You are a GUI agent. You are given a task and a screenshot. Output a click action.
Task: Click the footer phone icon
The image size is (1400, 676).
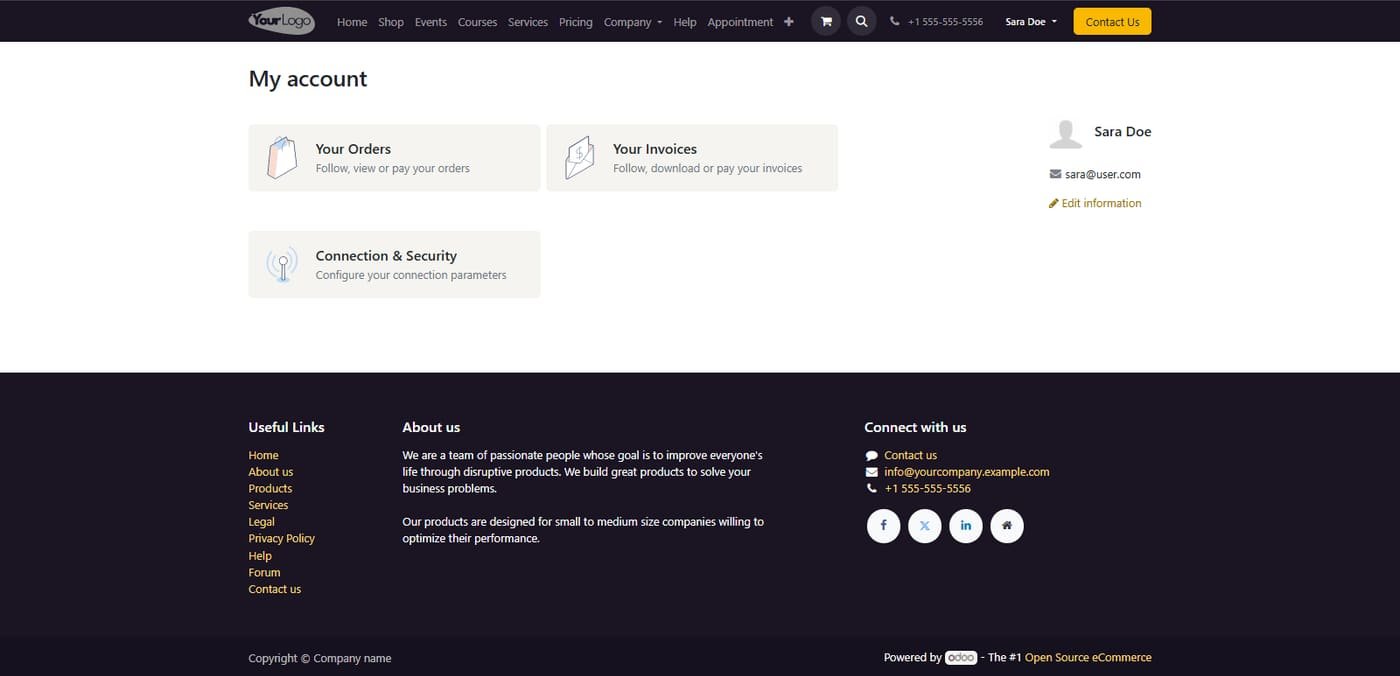pyautogui.click(x=871, y=489)
